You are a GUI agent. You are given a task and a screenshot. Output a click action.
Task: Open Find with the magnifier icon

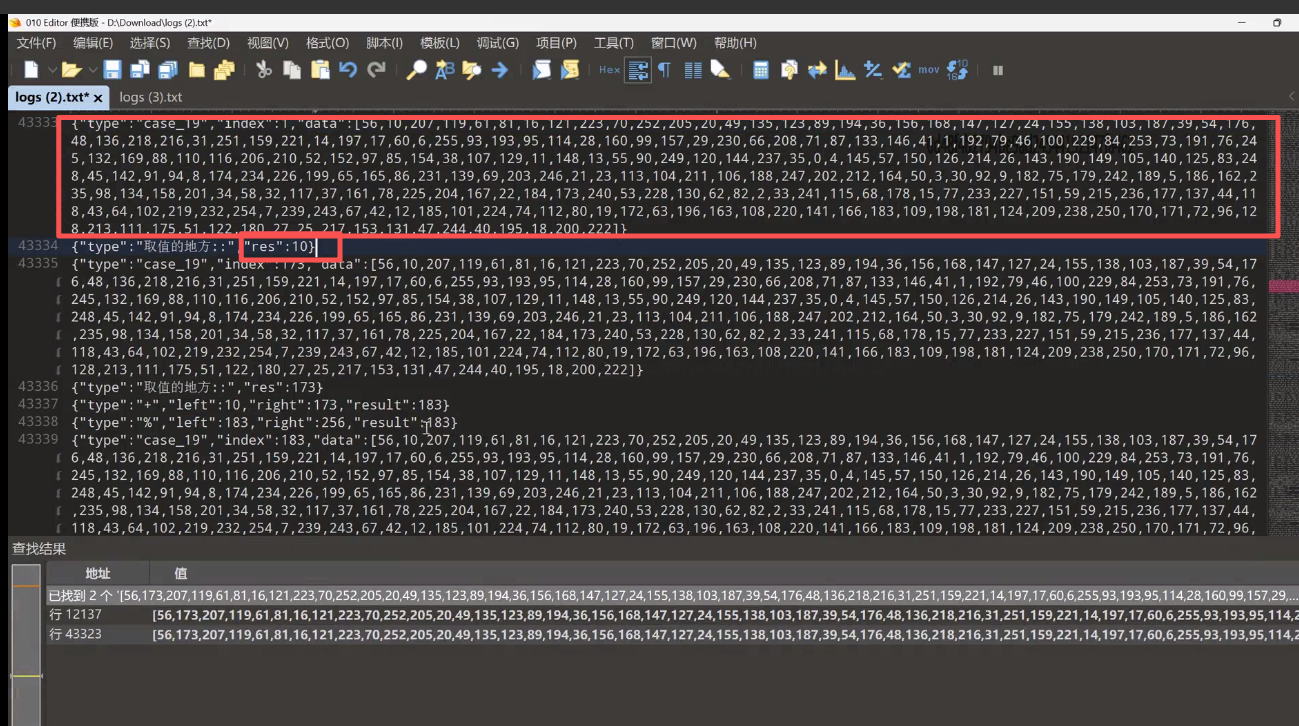(x=416, y=70)
